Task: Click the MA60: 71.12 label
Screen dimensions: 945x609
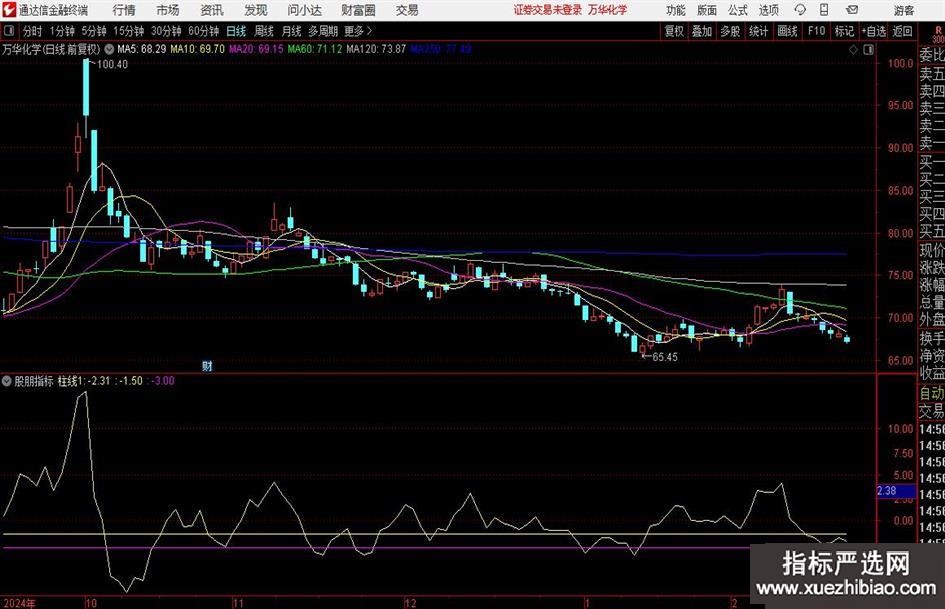Action: click(x=315, y=49)
